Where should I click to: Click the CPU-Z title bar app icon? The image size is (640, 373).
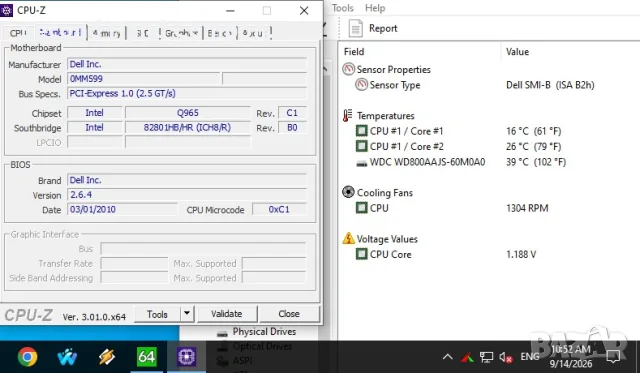pyautogui.click(x=7, y=10)
